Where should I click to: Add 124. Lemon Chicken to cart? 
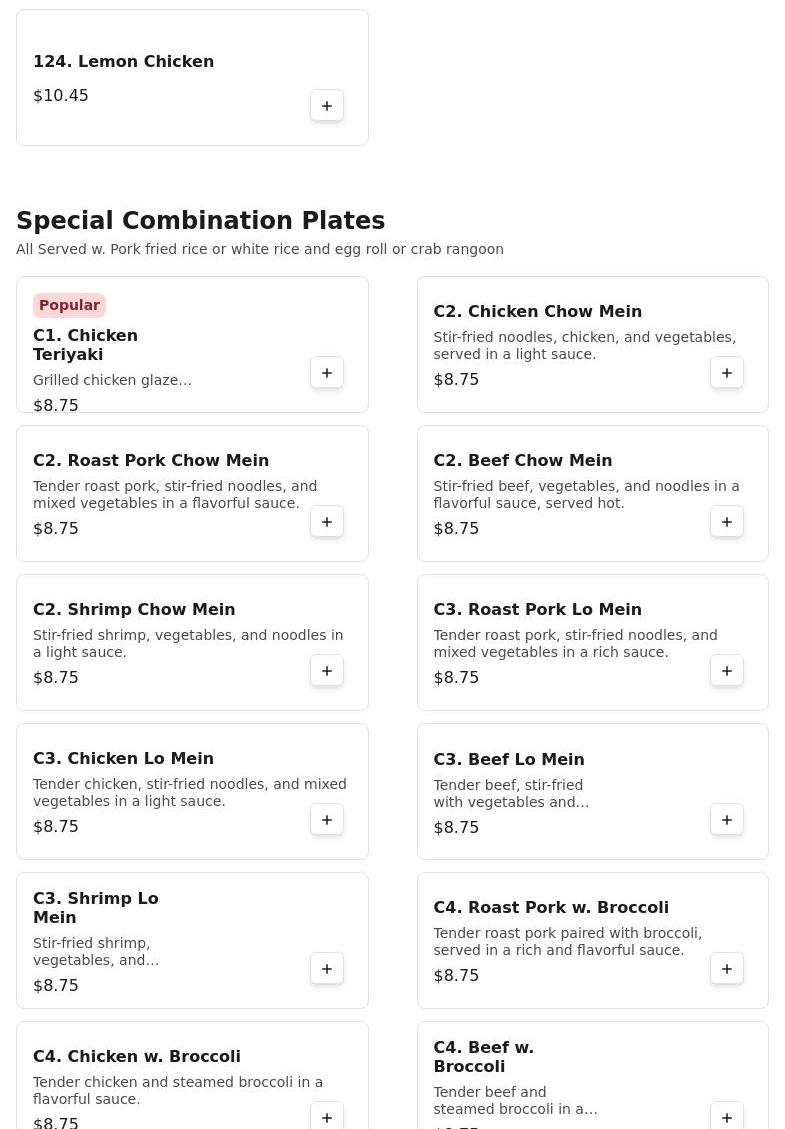(x=327, y=106)
